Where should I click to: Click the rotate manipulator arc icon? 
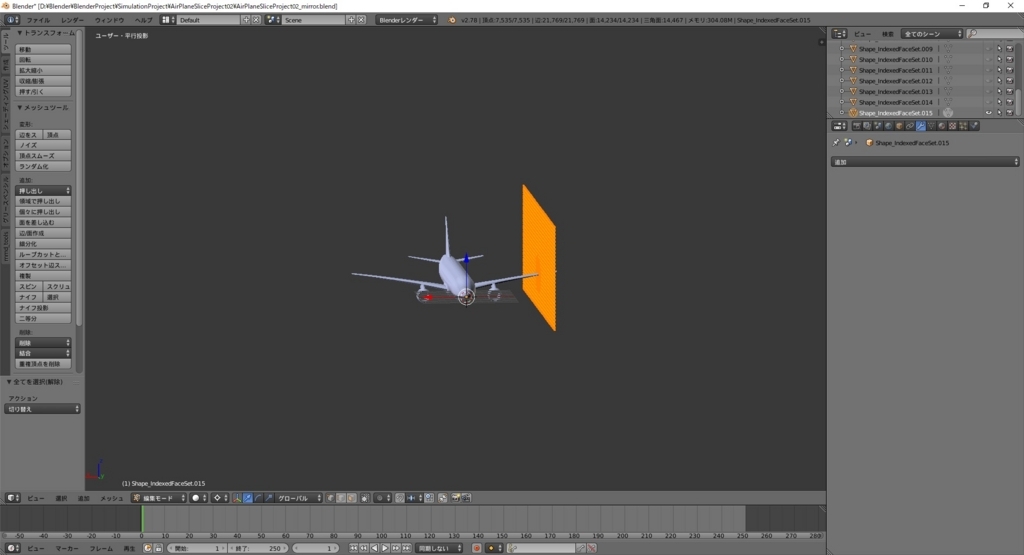(x=259, y=498)
